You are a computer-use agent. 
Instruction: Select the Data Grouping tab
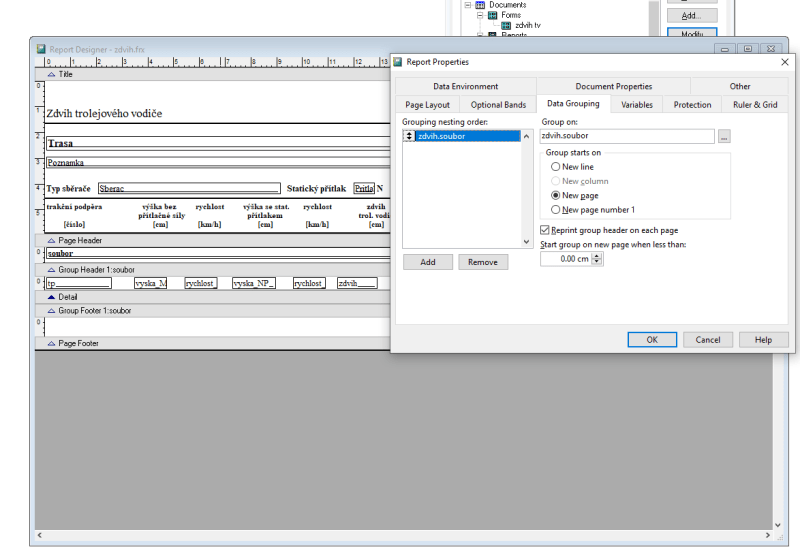pos(573,104)
